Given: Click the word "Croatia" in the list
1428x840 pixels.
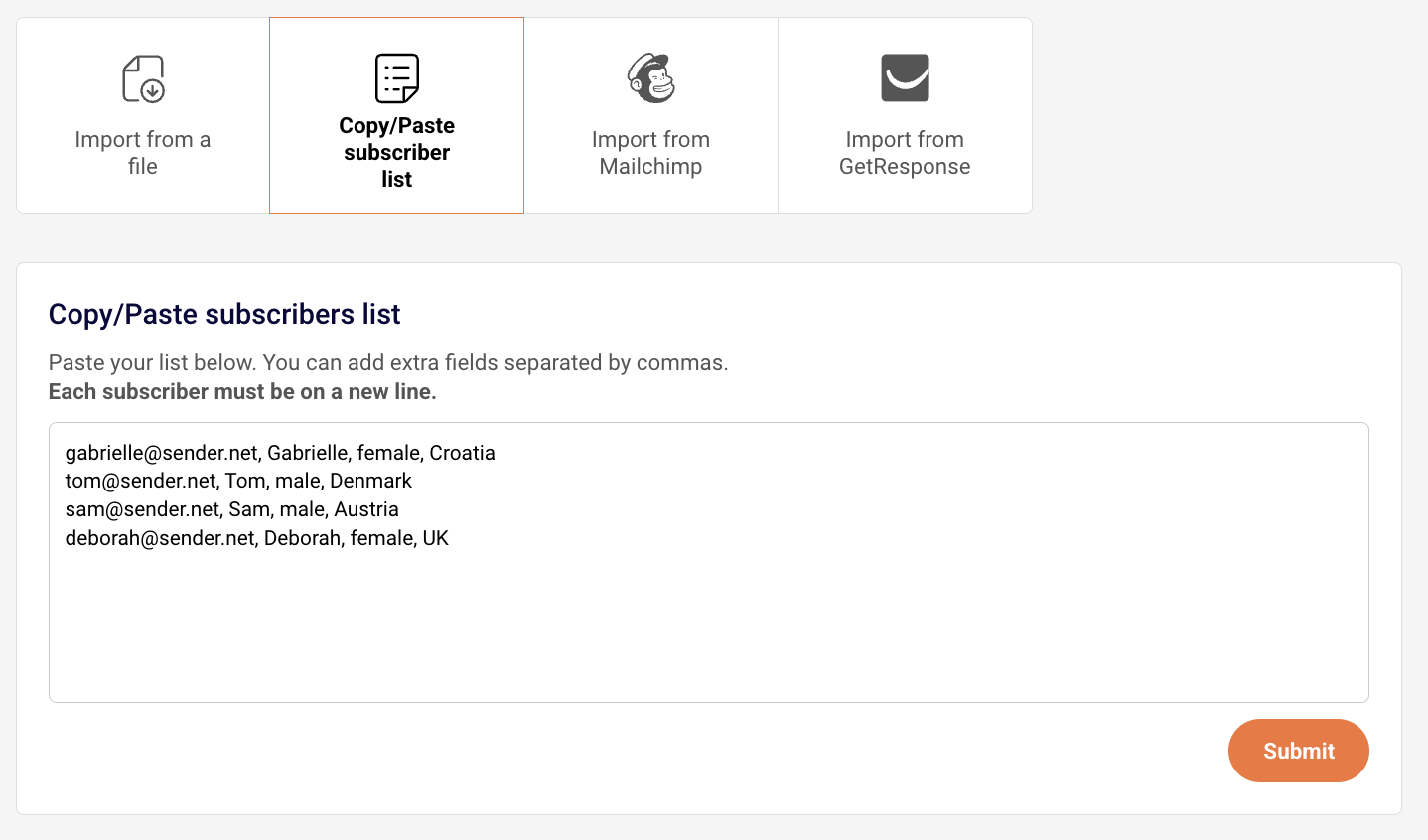Looking at the screenshot, I should tap(462, 453).
